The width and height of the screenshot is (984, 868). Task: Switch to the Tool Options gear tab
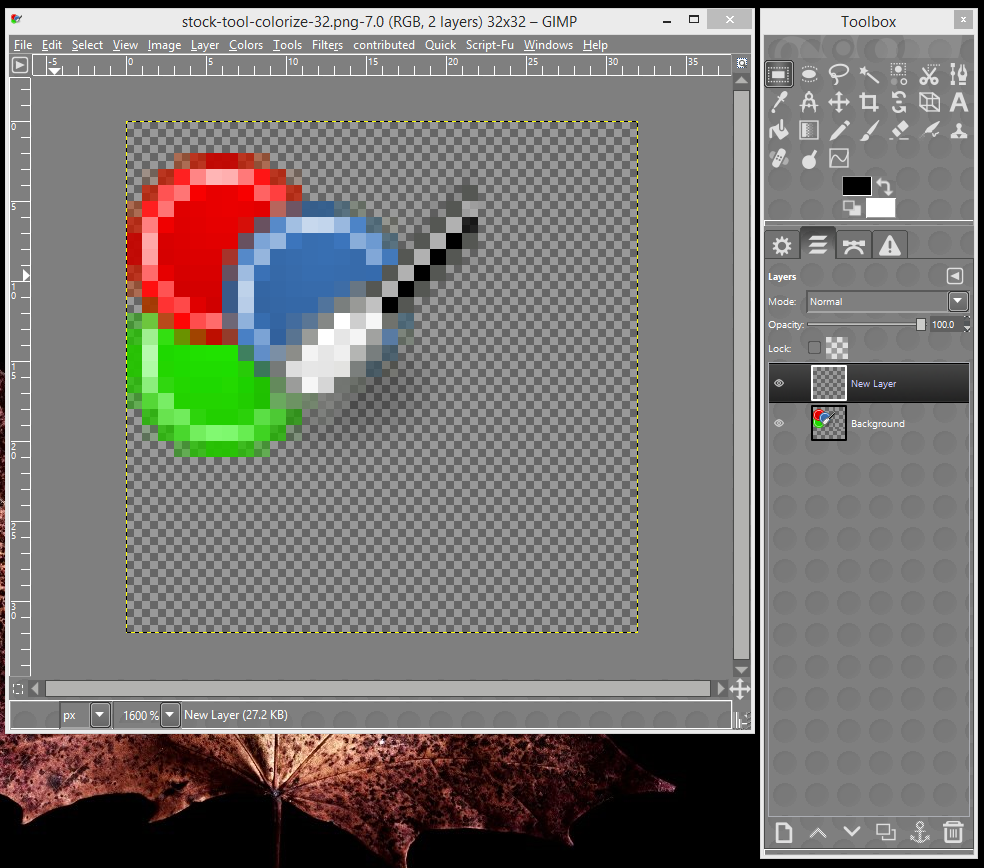point(782,245)
